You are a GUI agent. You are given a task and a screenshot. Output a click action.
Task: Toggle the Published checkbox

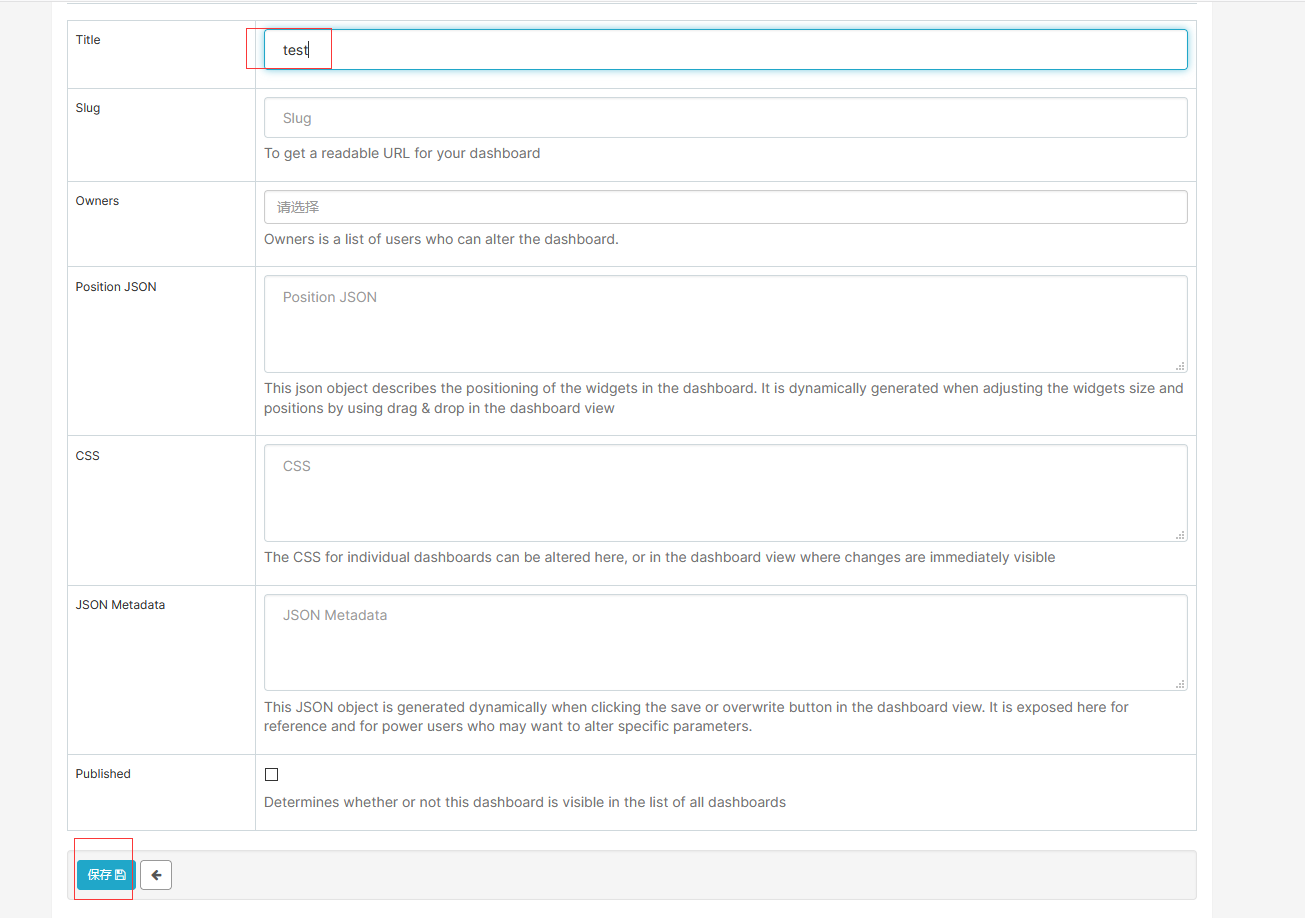point(271,774)
